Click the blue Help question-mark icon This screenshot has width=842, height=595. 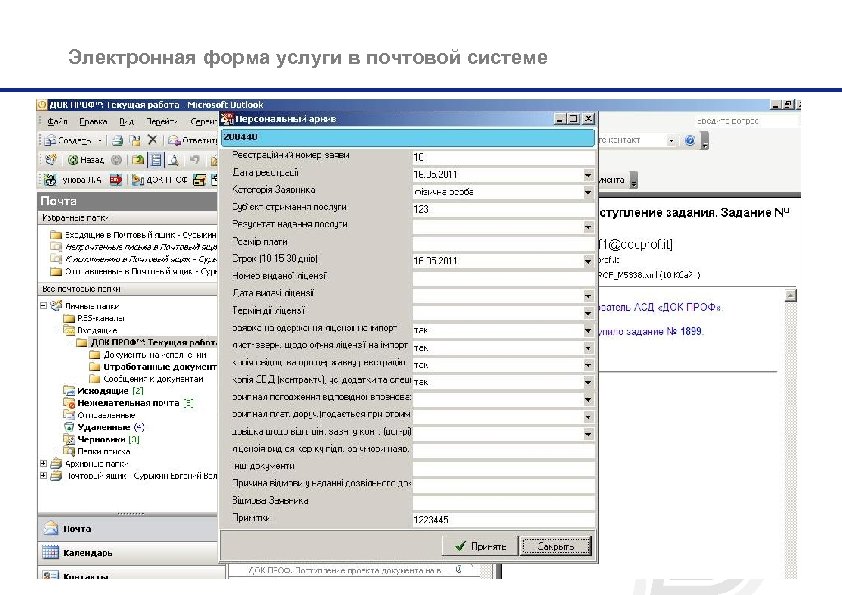pos(689,140)
